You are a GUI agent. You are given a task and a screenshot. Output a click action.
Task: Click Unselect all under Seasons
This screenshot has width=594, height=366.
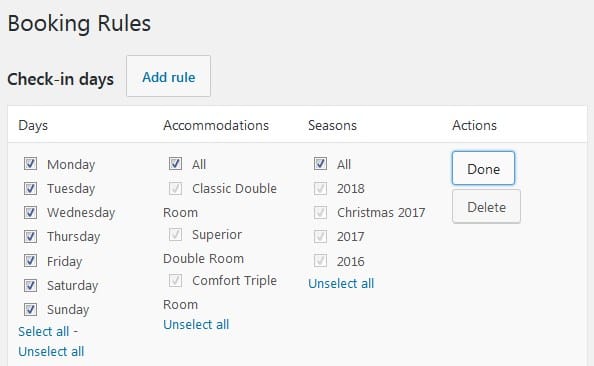click(x=341, y=283)
